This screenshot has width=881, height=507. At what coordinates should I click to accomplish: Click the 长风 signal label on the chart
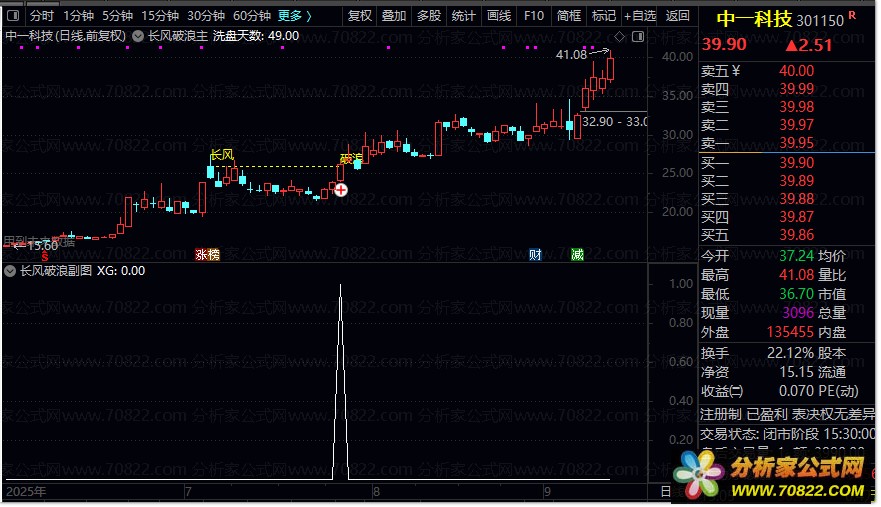[221, 155]
